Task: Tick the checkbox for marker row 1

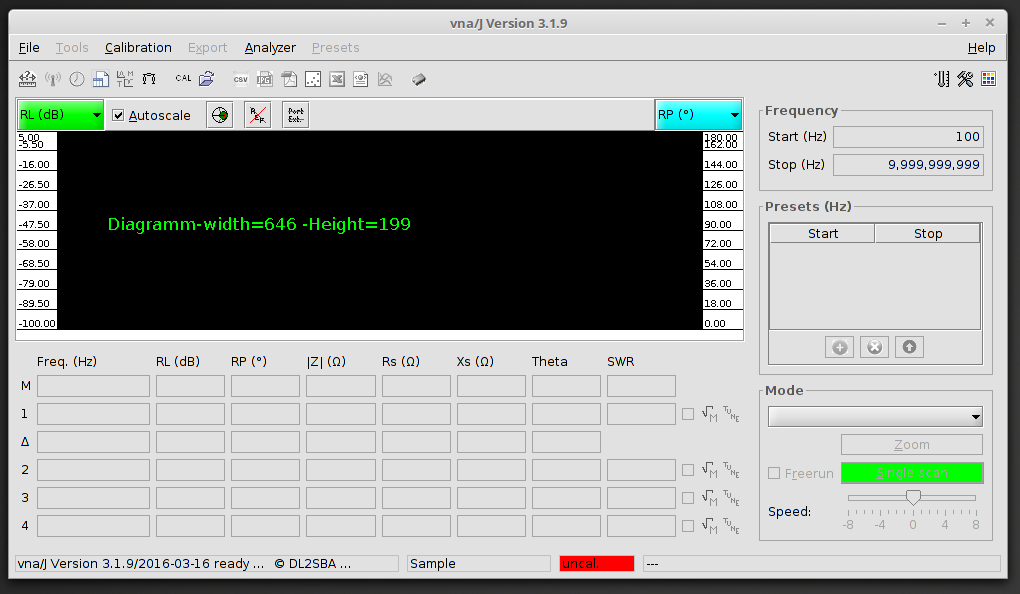Action: pyautogui.click(x=688, y=414)
